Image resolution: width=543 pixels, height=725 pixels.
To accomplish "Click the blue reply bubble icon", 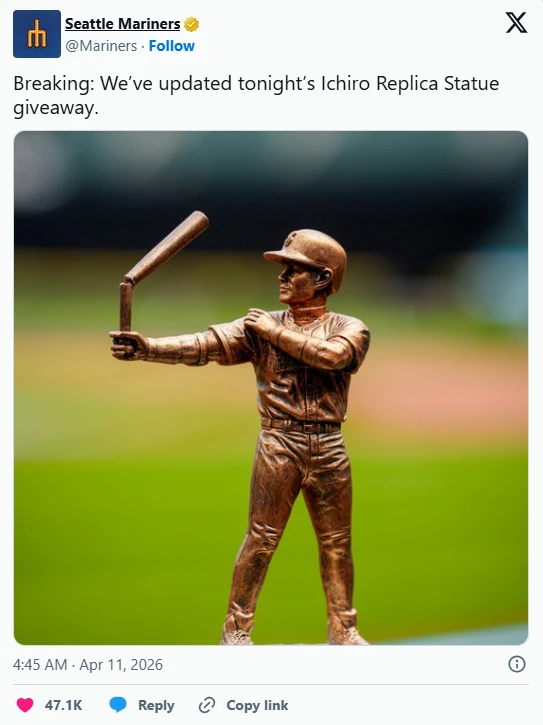I will pyautogui.click(x=118, y=705).
